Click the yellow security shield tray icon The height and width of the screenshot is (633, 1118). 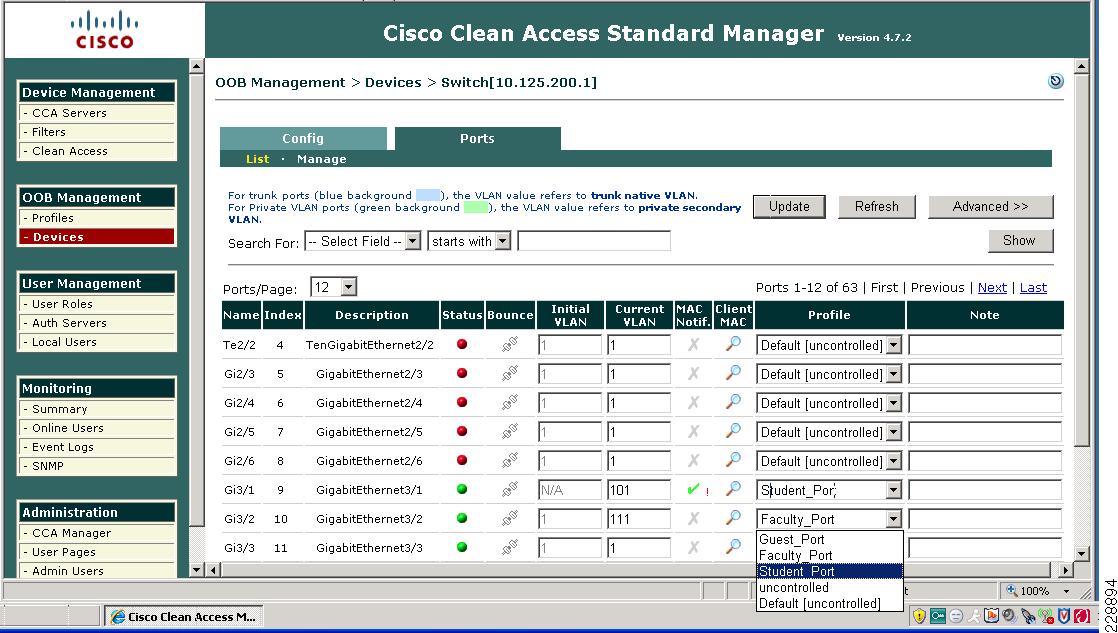pyautogui.click(x=920, y=616)
